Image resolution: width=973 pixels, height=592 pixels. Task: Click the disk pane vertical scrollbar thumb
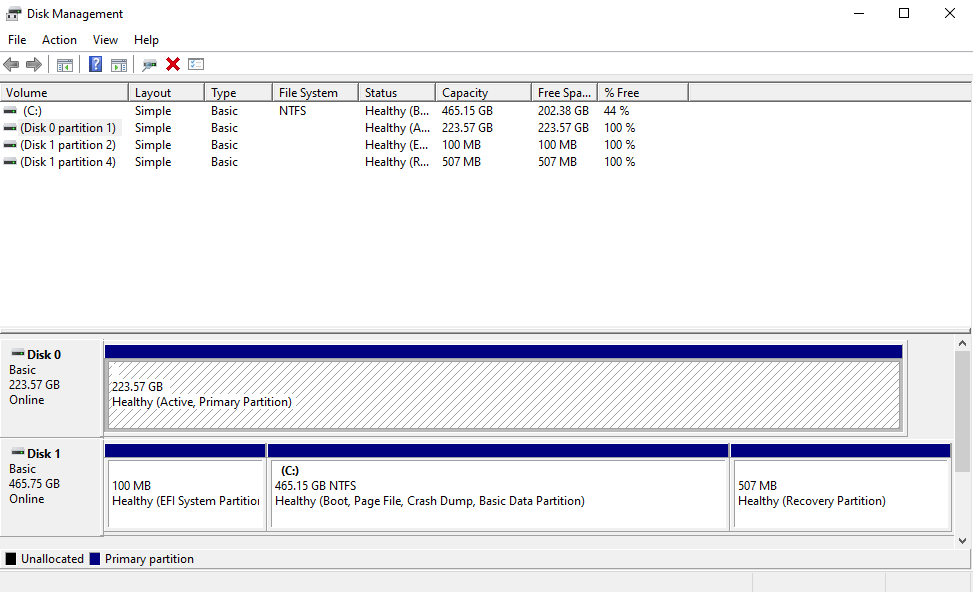[x=962, y=411]
